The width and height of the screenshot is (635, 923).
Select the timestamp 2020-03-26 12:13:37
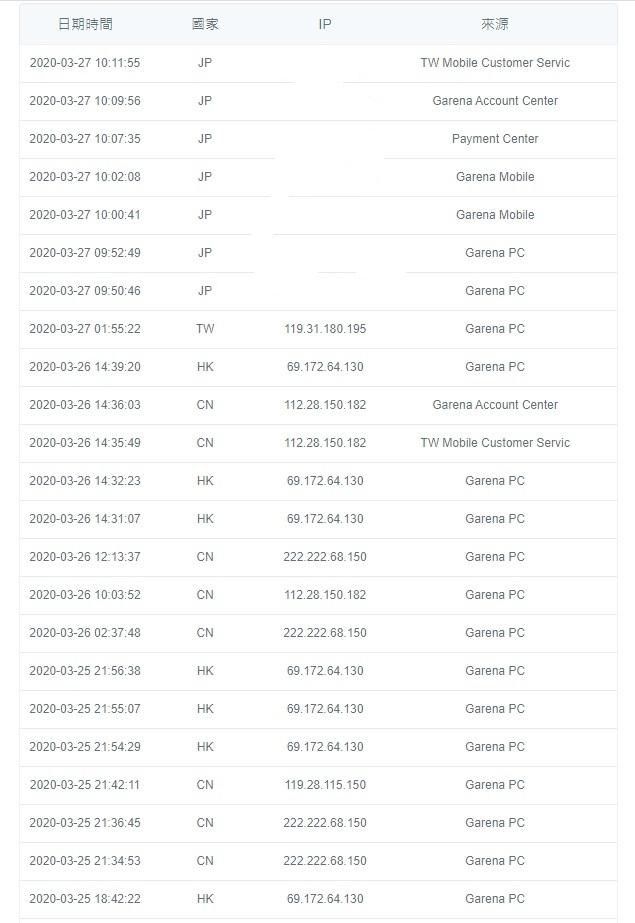click(x=85, y=557)
